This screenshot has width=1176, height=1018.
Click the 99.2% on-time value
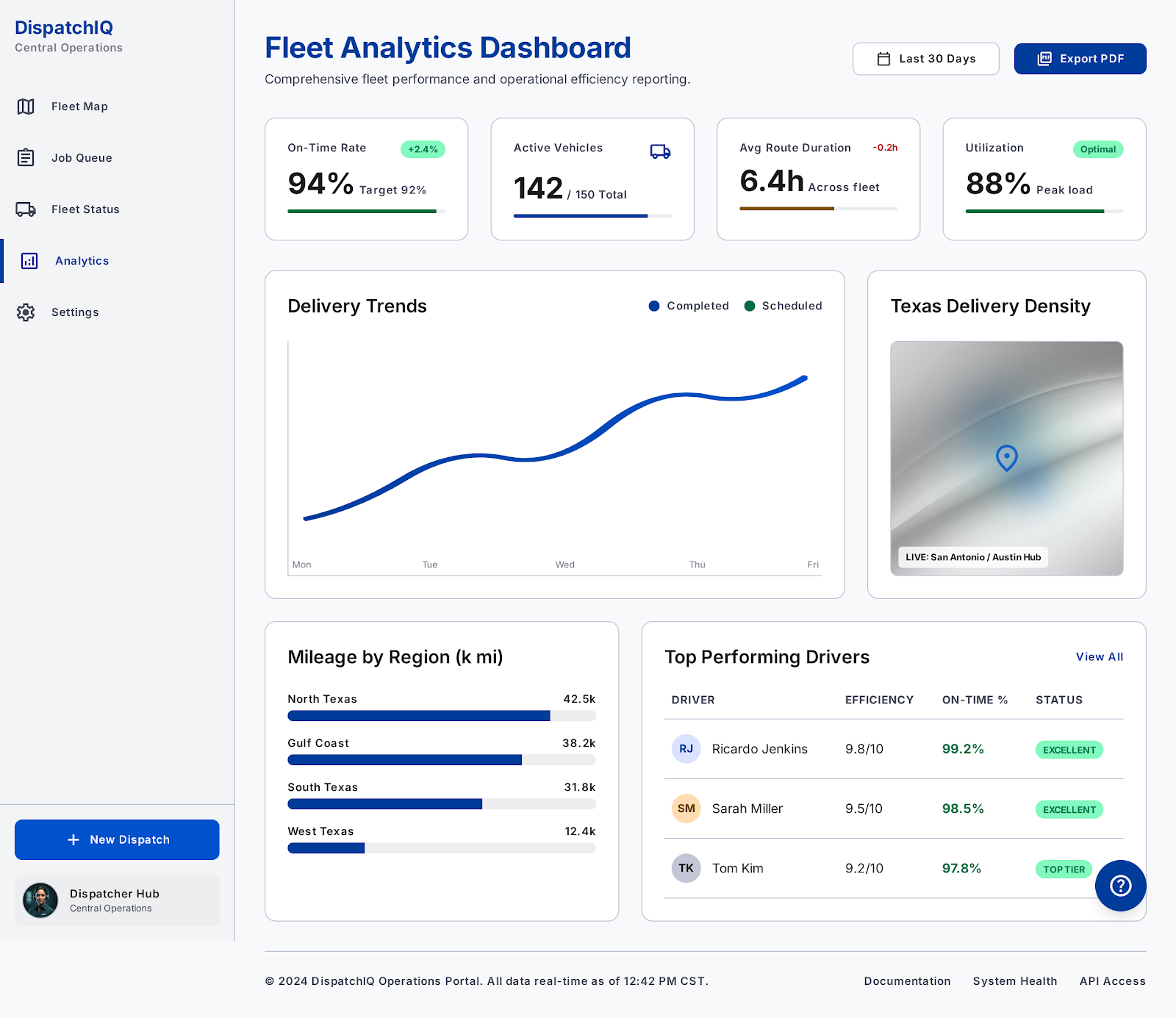coord(963,749)
